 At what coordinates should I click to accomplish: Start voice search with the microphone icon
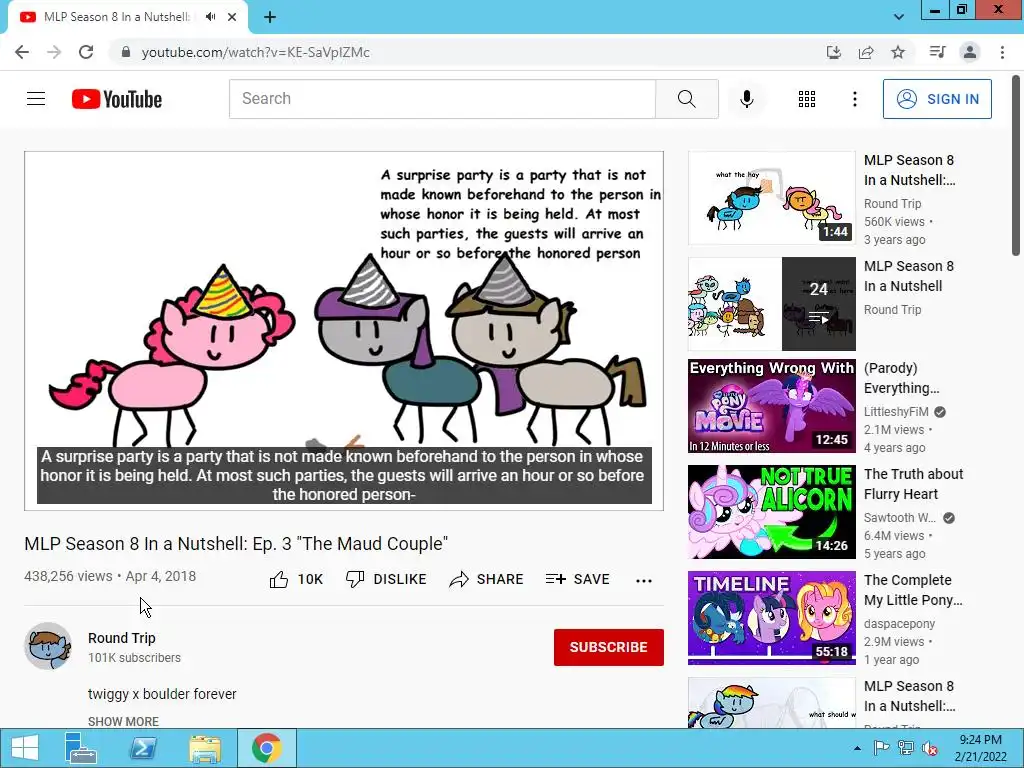746,99
